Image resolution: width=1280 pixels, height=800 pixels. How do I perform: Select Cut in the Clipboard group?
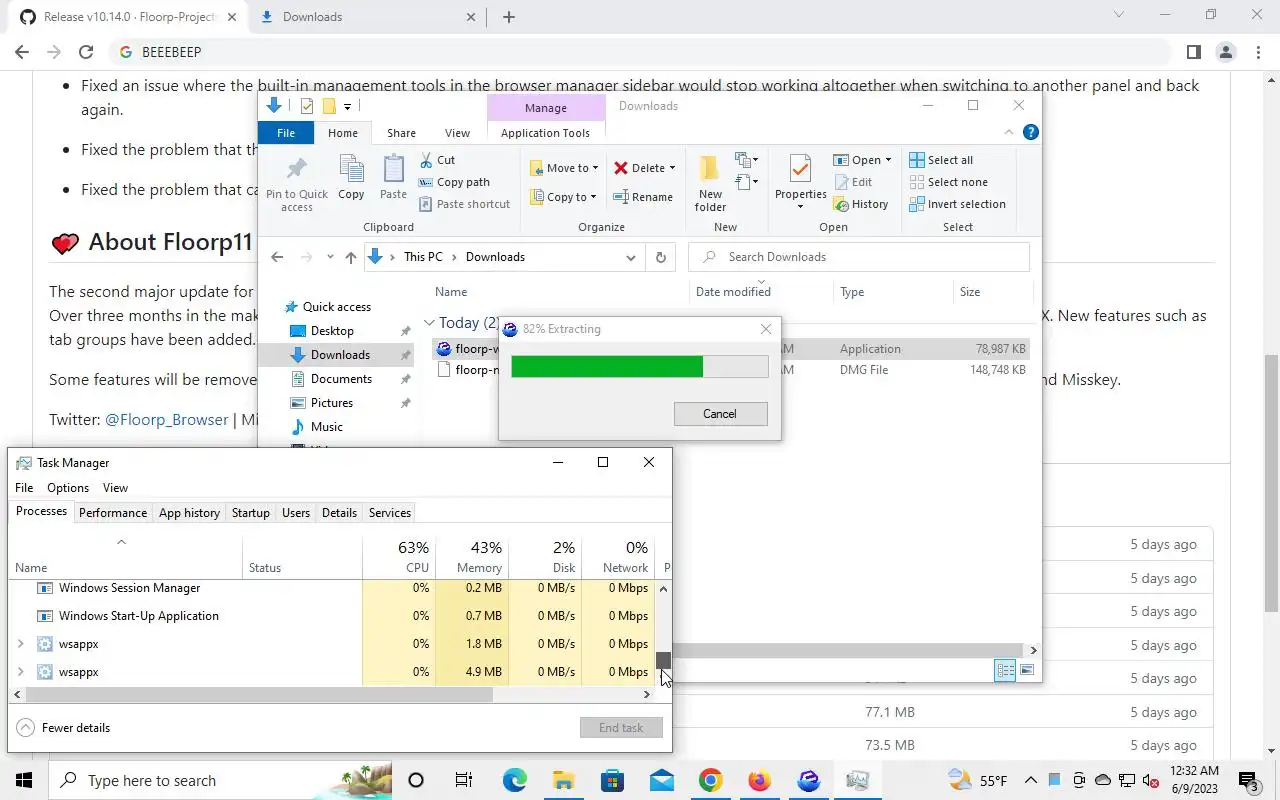point(437,160)
